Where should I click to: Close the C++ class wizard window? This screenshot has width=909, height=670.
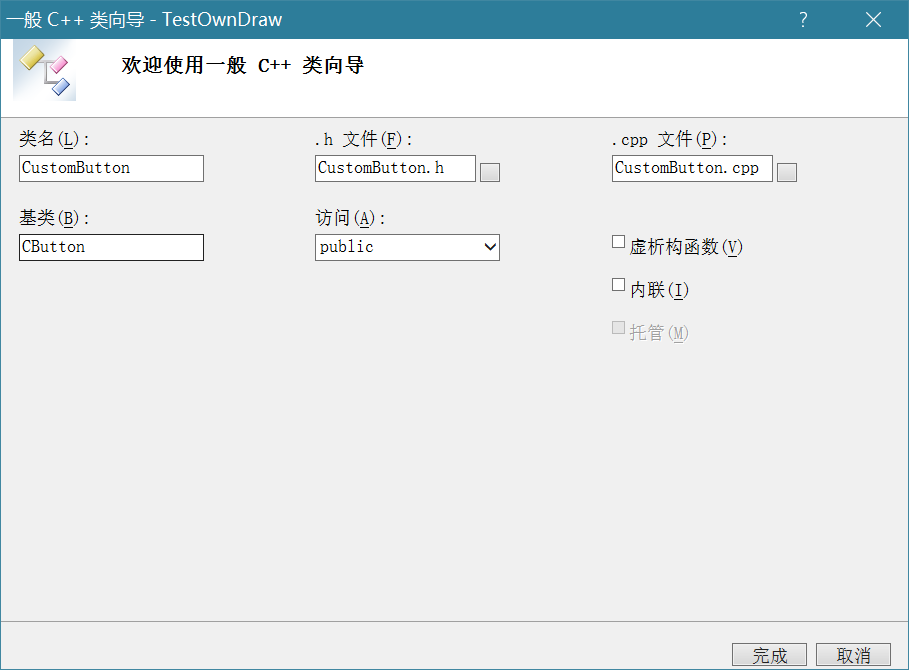coord(873,20)
